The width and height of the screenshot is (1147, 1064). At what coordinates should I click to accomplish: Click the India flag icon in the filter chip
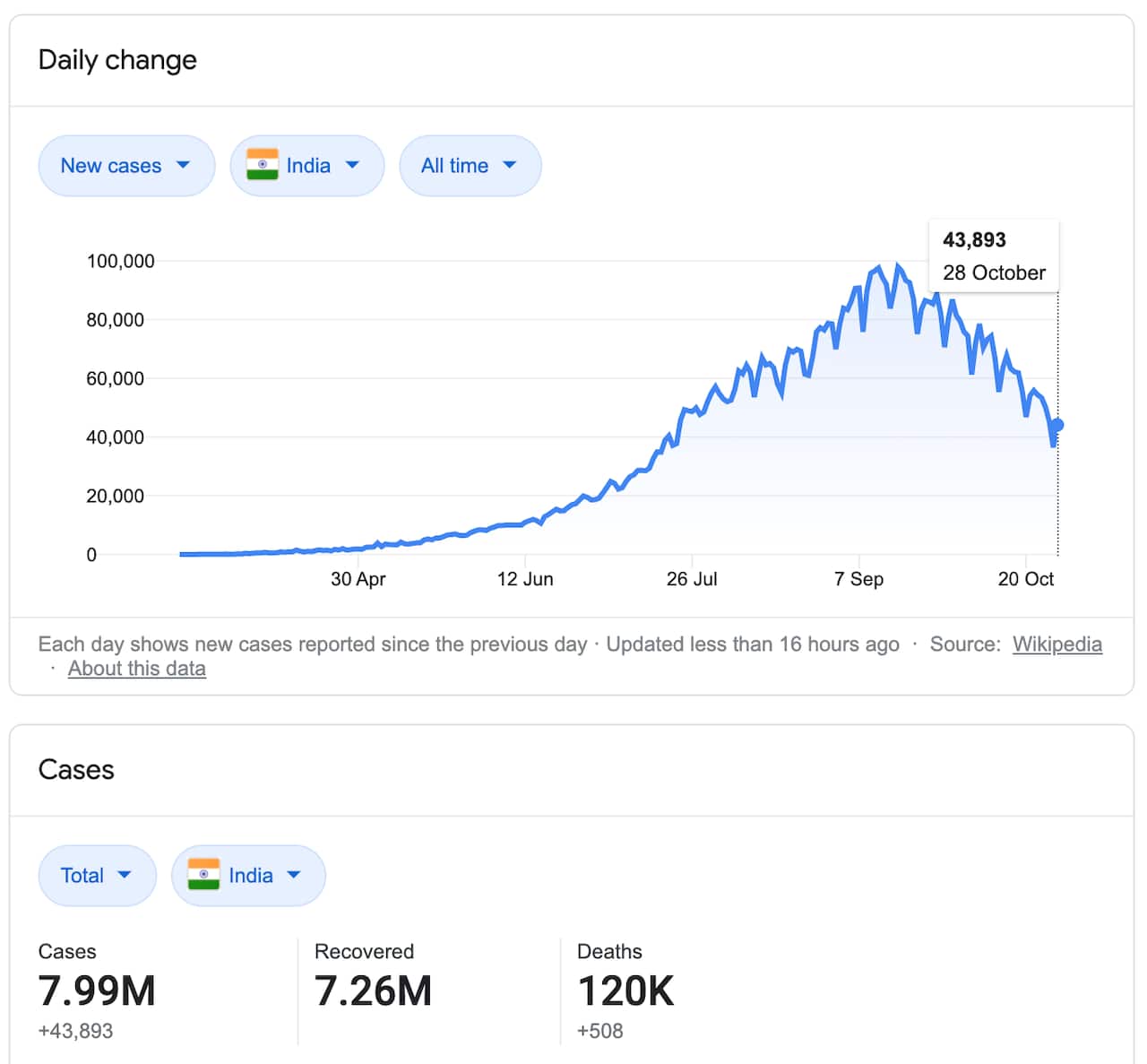point(264,165)
